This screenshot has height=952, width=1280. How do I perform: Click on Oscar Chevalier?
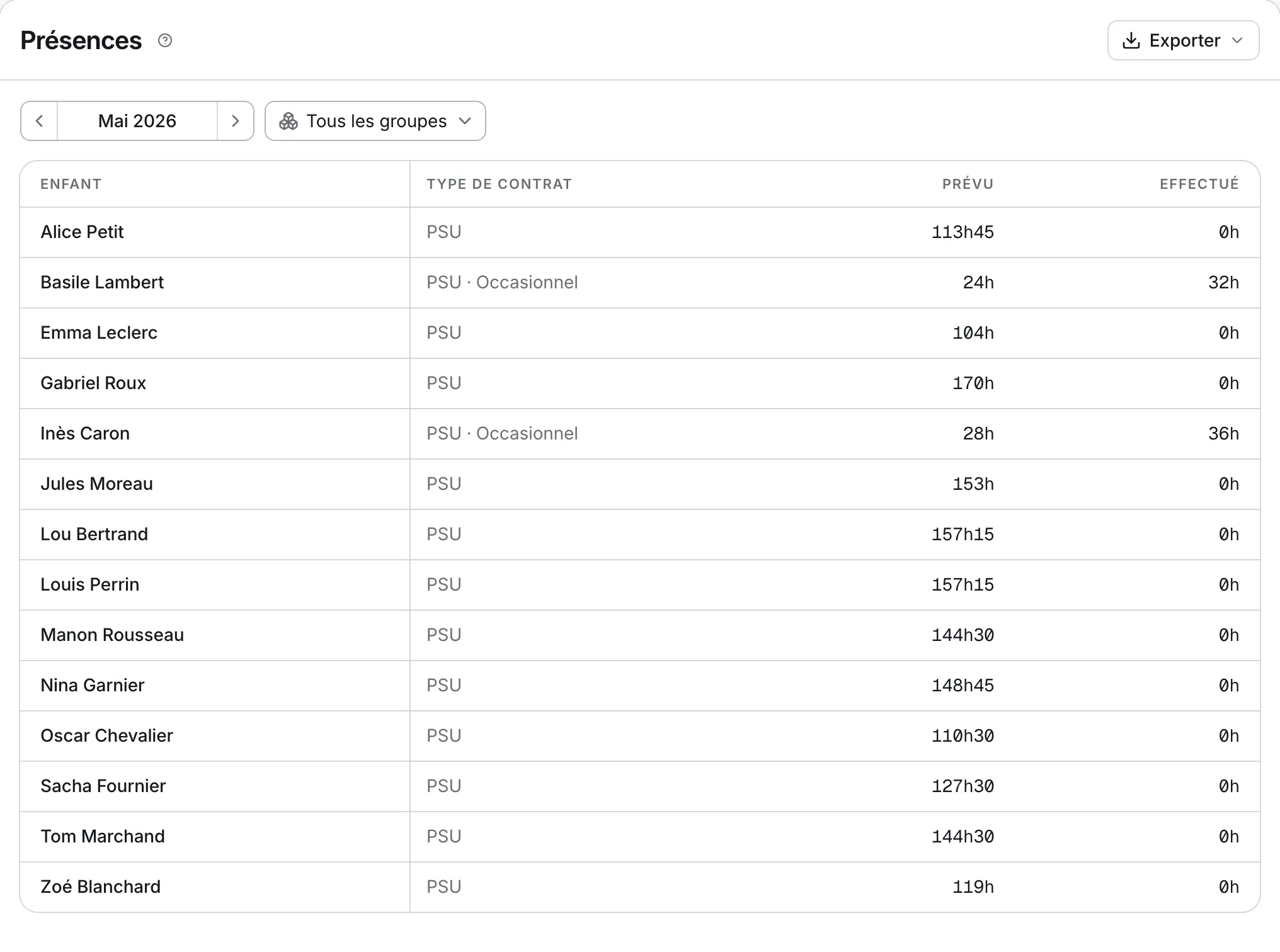click(x=107, y=735)
